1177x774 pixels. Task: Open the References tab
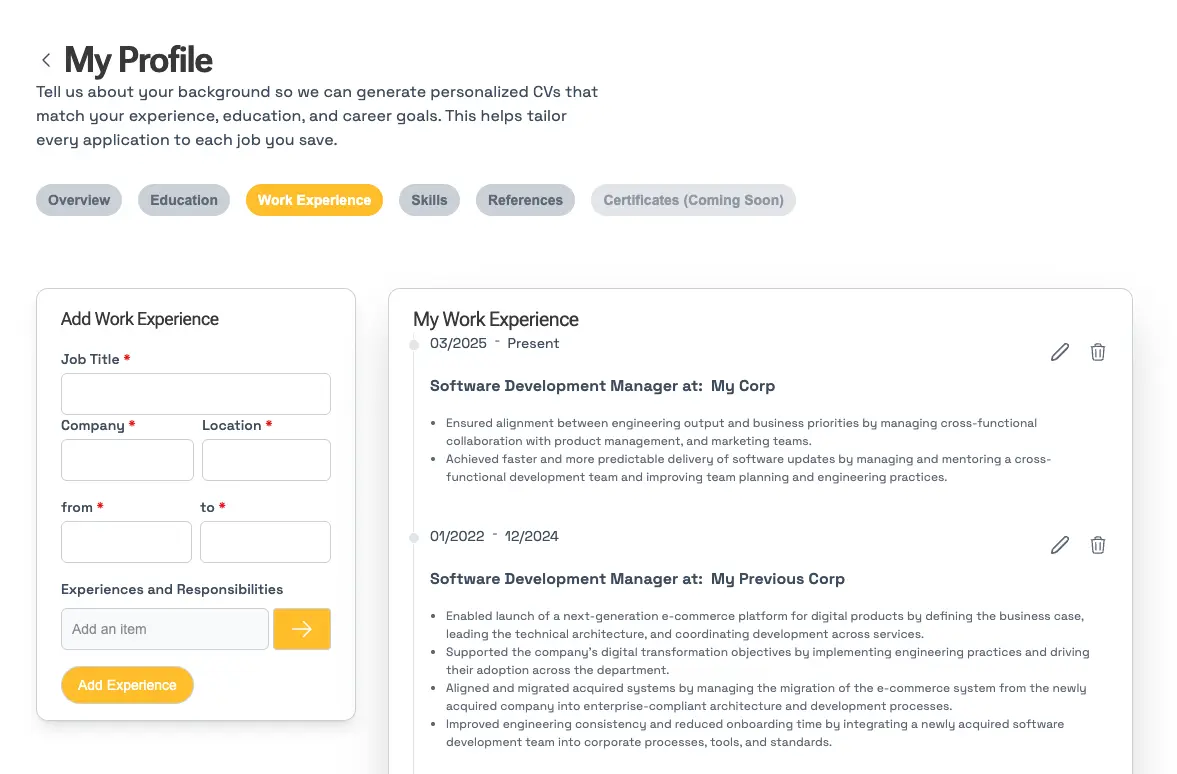525,200
